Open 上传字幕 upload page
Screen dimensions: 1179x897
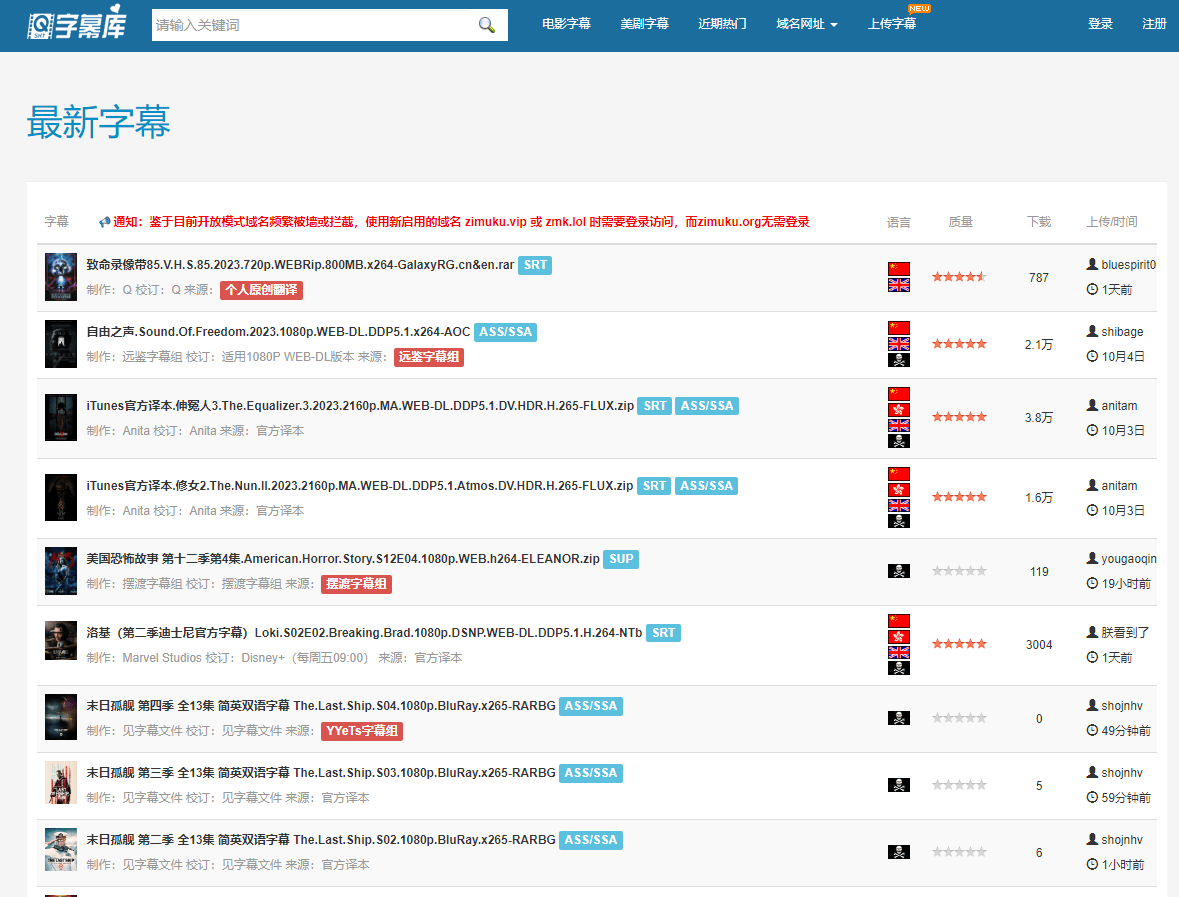point(892,24)
